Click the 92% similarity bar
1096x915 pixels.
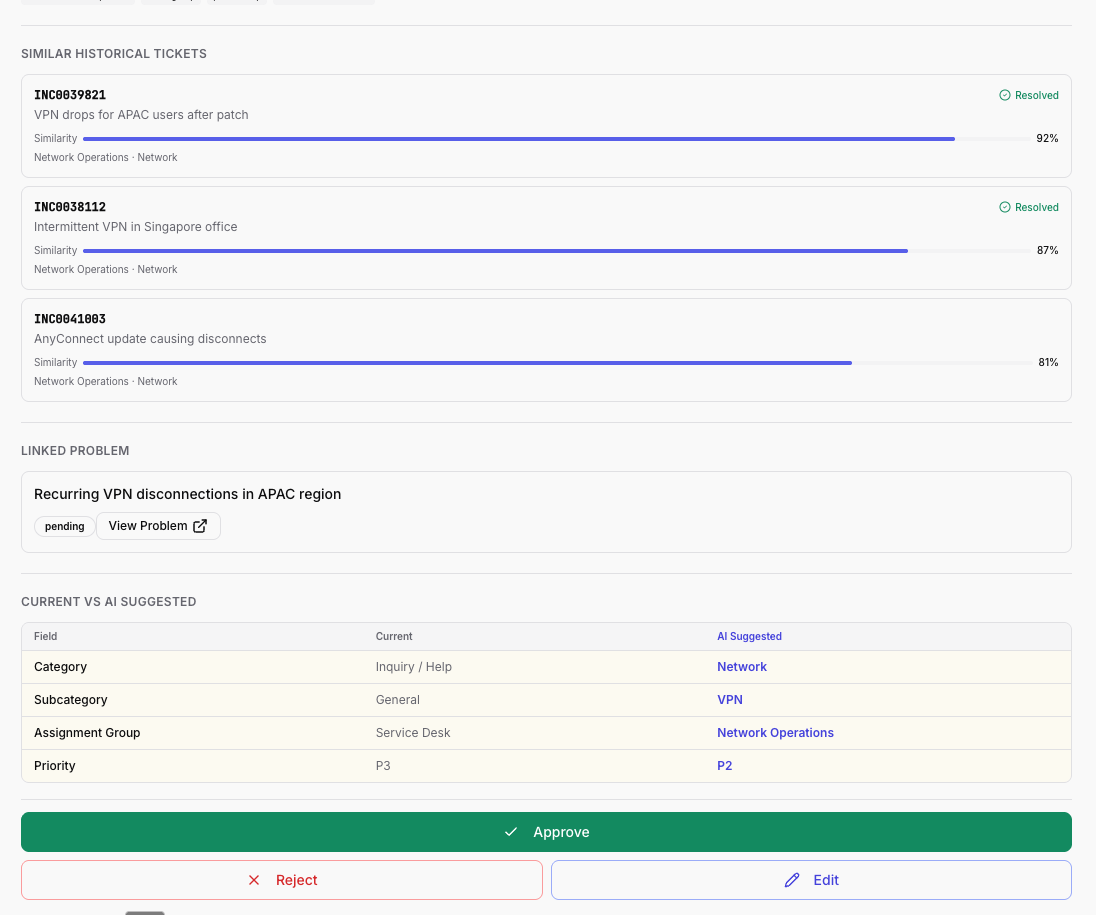pyautogui.click(x=556, y=139)
